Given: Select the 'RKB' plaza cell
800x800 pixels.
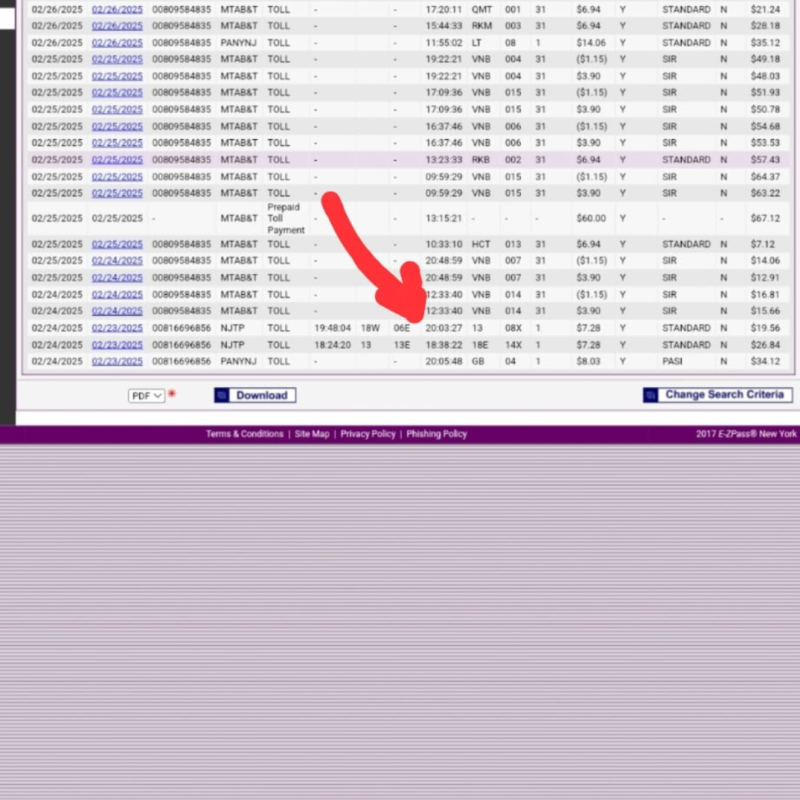Looking at the screenshot, I should click(481, 160).
